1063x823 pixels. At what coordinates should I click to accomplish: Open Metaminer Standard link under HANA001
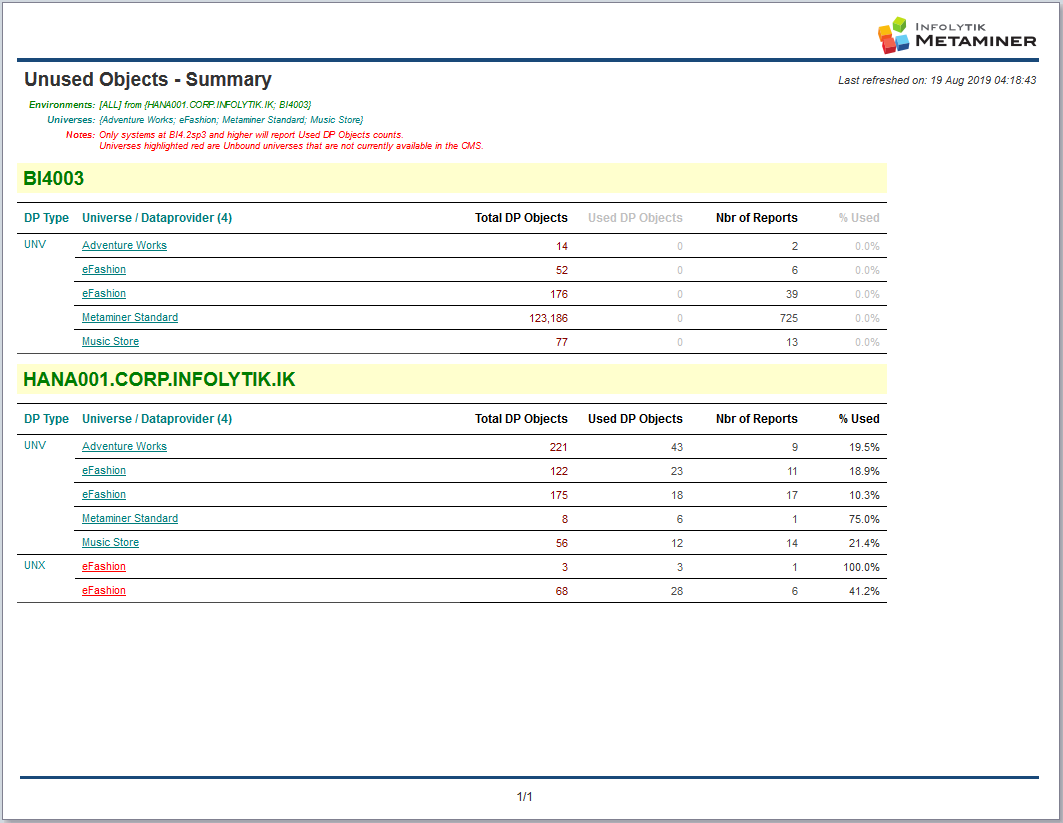[x=129, y=518]
